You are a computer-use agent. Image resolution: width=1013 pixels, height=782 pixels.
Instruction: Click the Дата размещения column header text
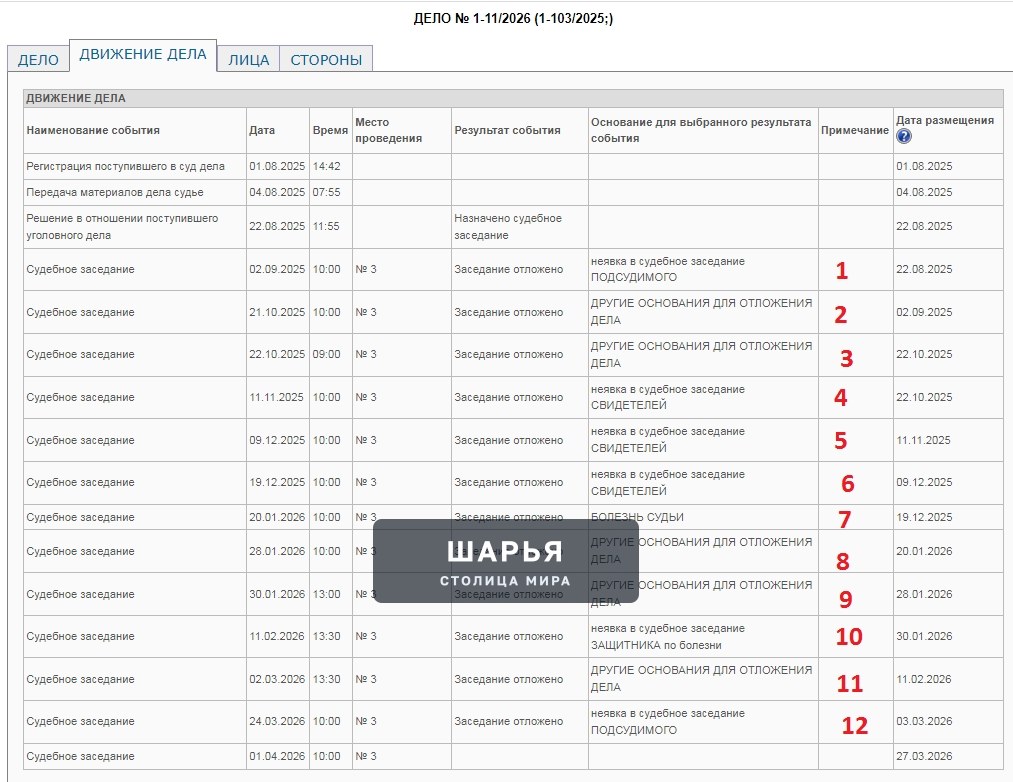945,120
